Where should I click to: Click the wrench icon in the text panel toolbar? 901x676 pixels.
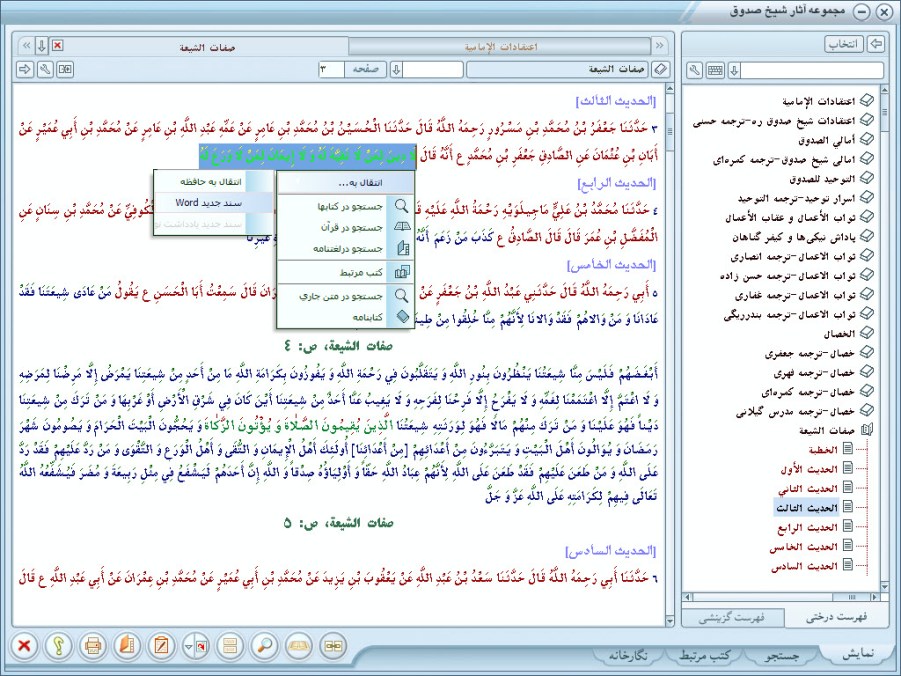coord(45,70)
